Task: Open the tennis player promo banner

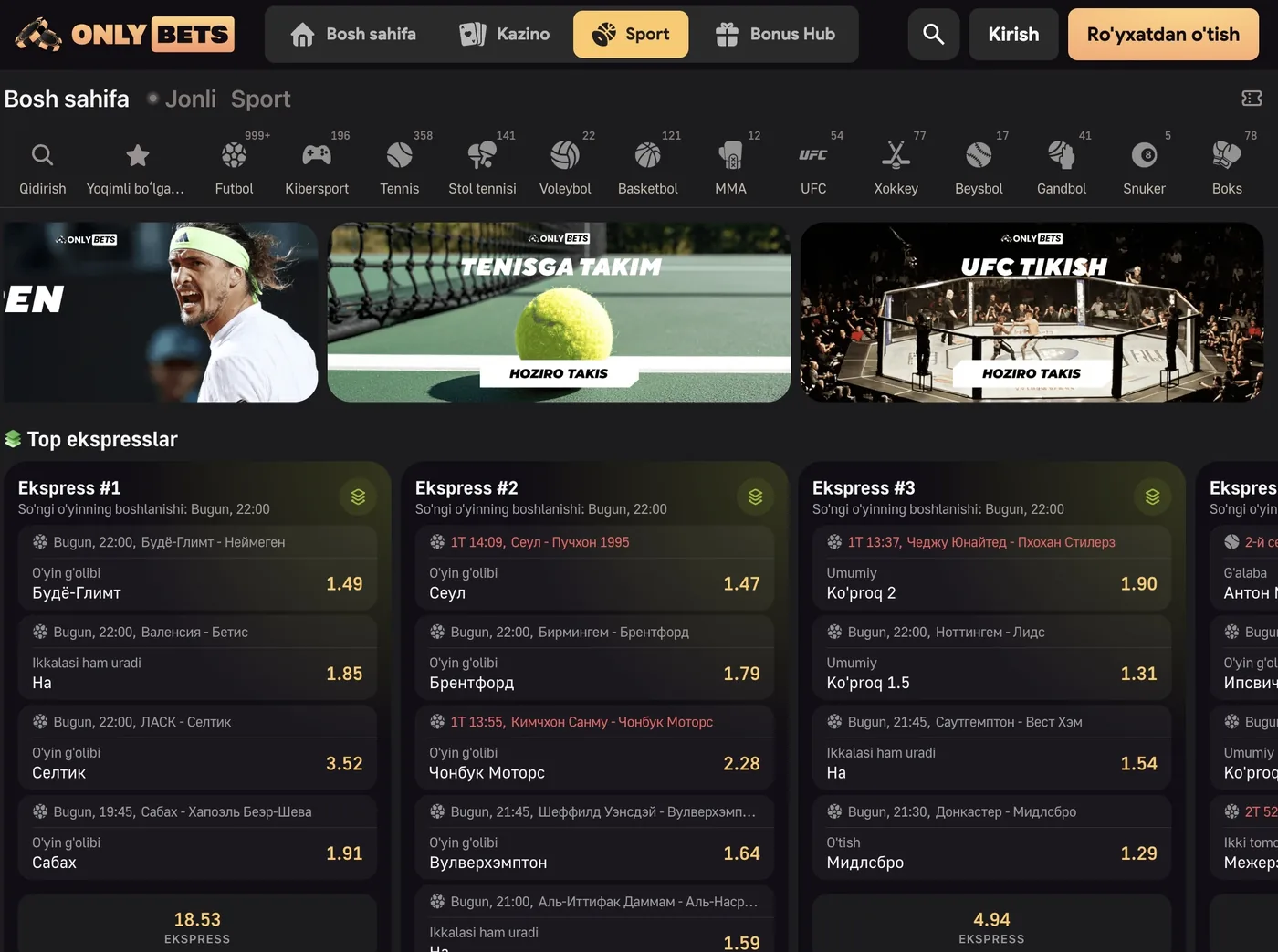Action: coord(159,312)
